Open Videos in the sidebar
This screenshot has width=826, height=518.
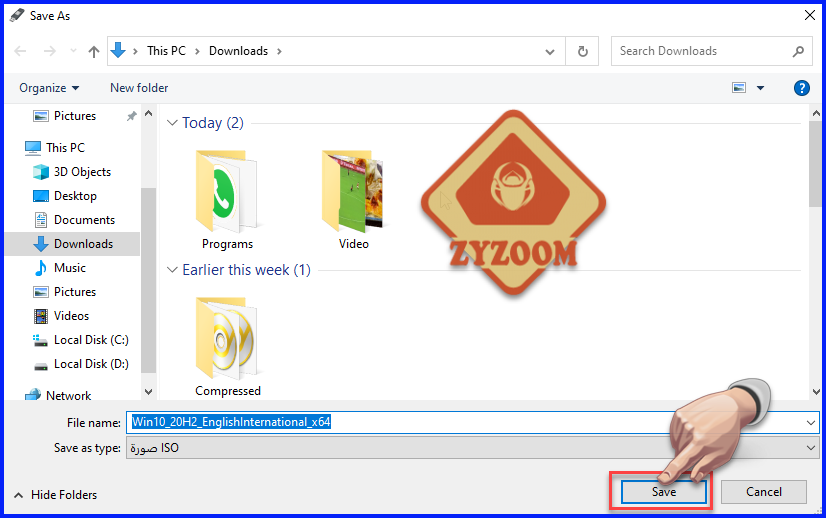pos(71,316)
